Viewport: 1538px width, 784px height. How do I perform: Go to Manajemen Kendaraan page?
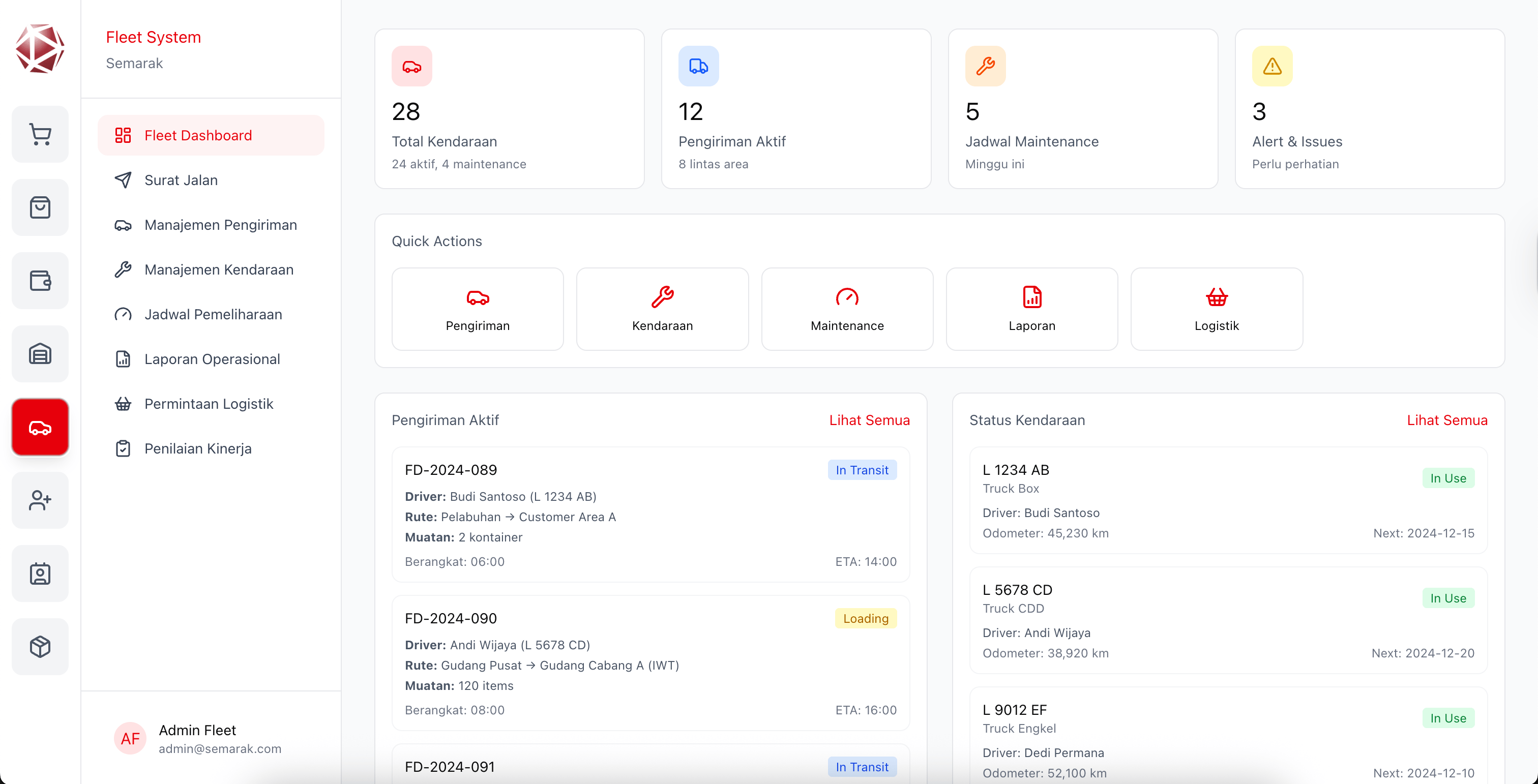(x=219, y=269)
